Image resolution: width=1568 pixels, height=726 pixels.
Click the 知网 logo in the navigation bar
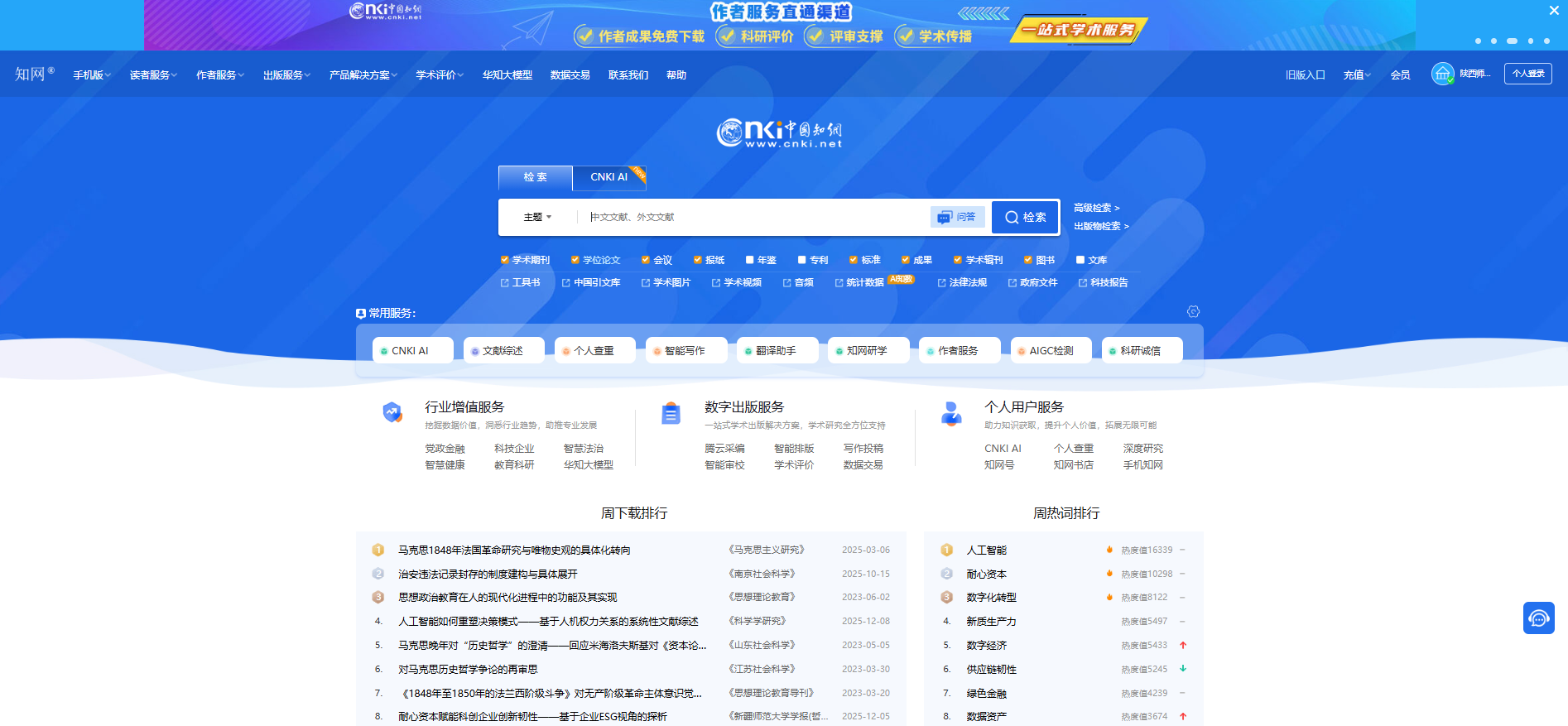pos(34,74)
